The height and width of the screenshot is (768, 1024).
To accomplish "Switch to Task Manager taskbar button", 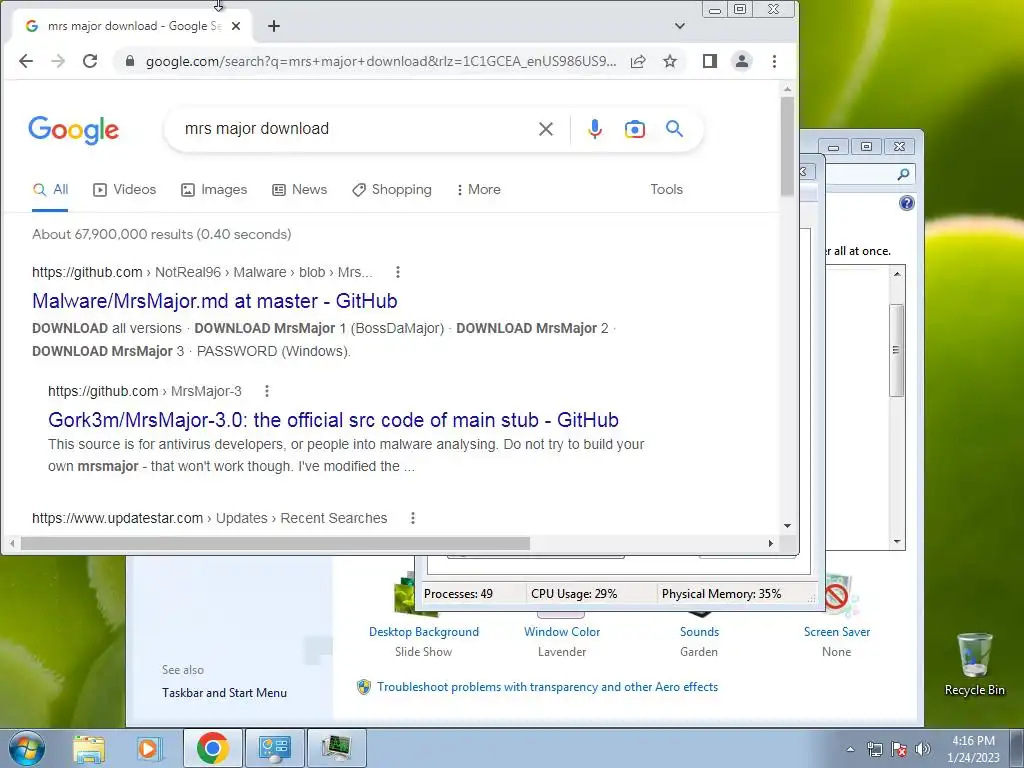I will (x=336, y=748).
